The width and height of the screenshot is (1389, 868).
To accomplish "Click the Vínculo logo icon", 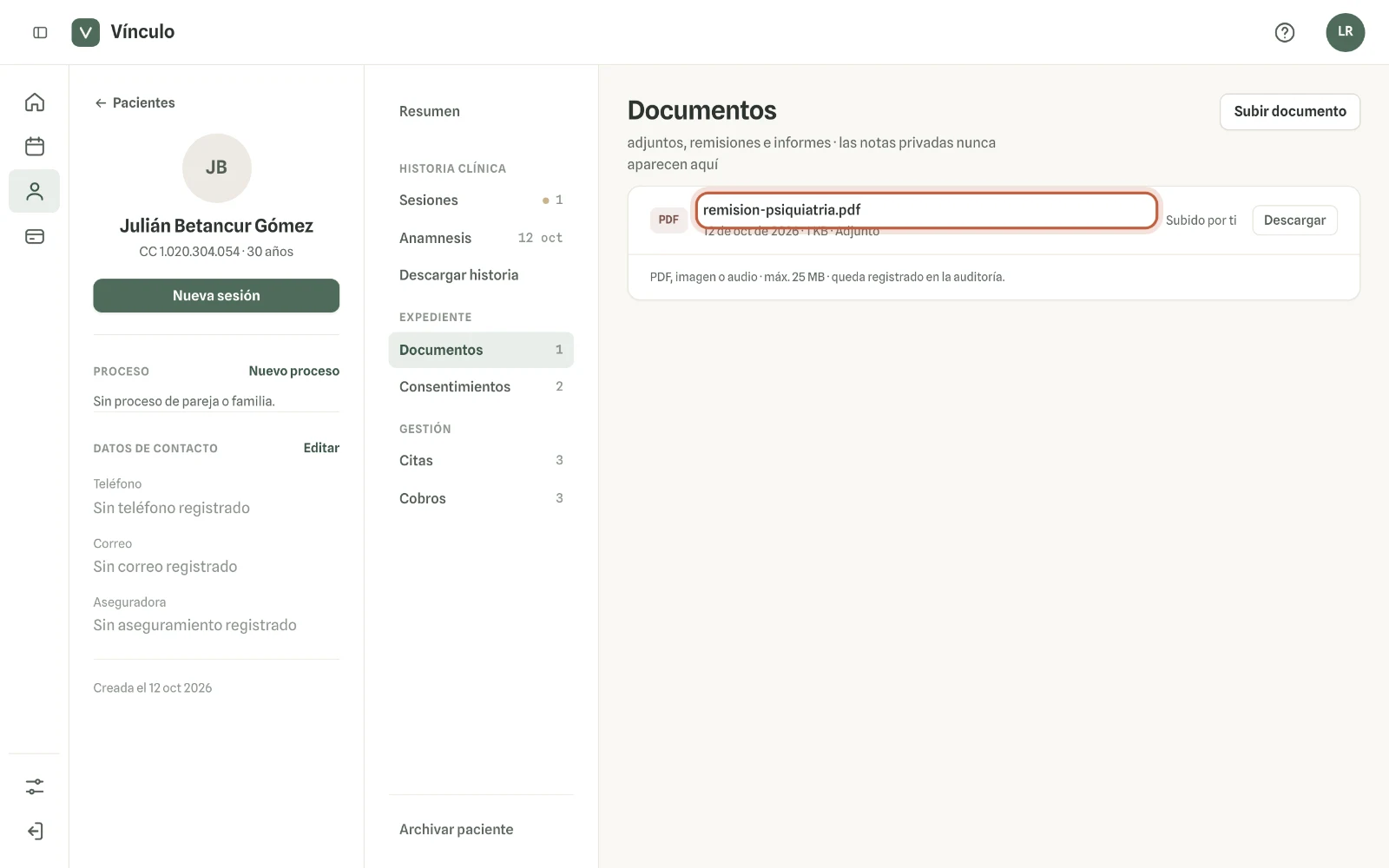I will (85, 32).
